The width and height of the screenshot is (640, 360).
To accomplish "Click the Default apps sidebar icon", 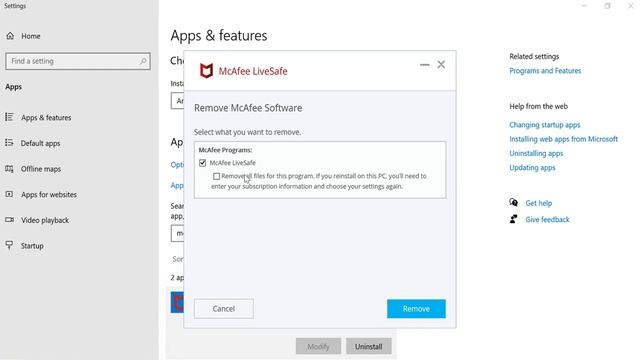I will (x=9, y=143).
